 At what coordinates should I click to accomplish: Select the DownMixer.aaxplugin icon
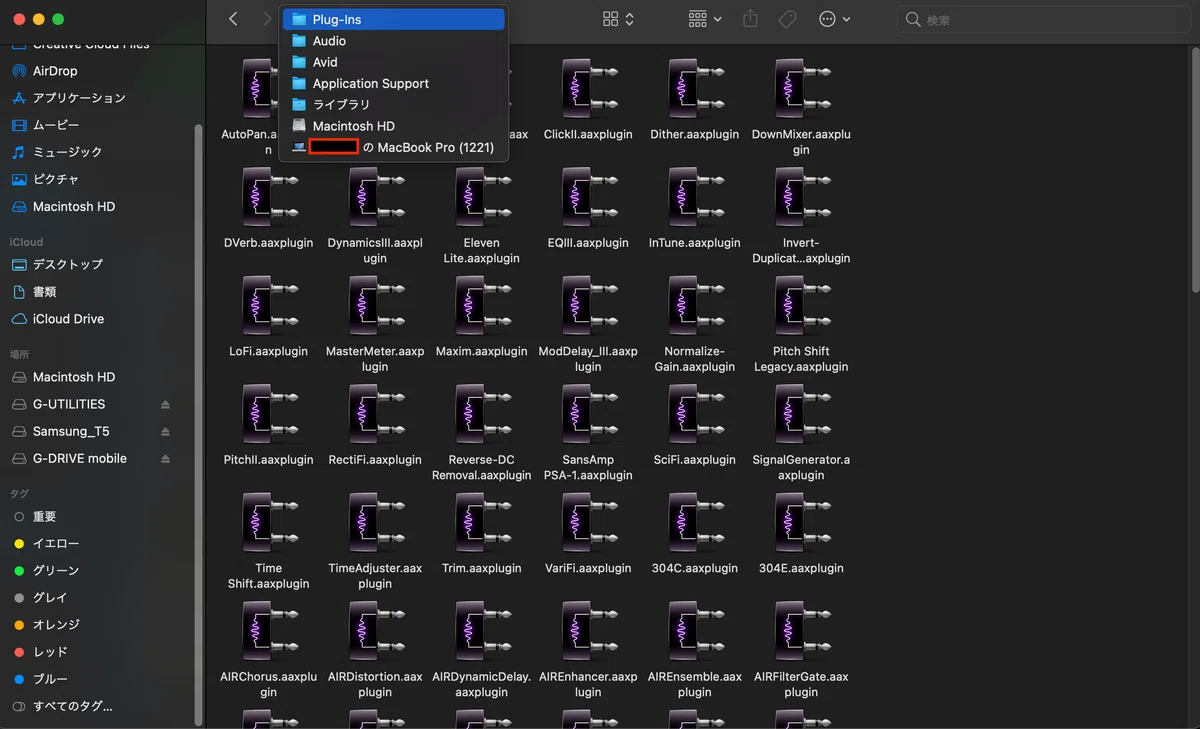tap(801, 89)
